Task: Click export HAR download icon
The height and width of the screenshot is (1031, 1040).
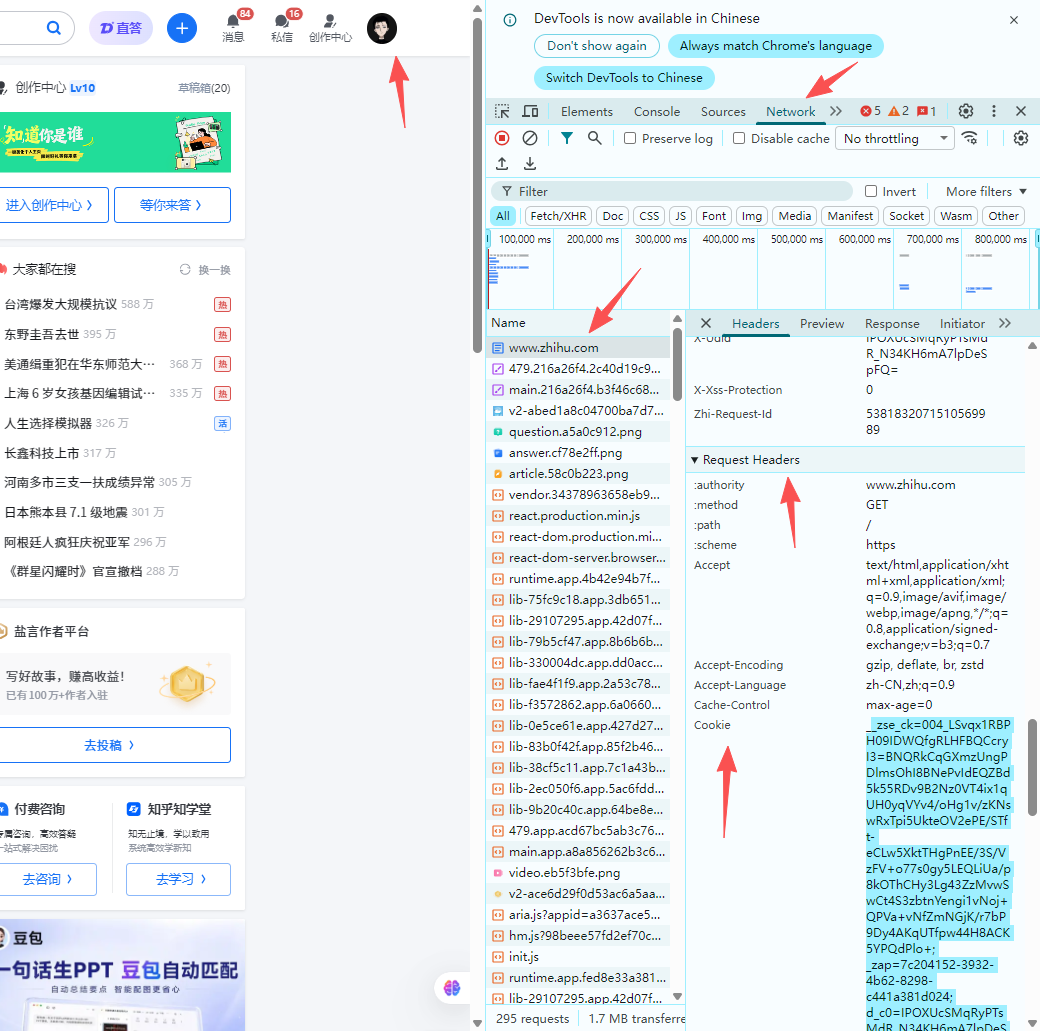Action: (x=530, y=163)
